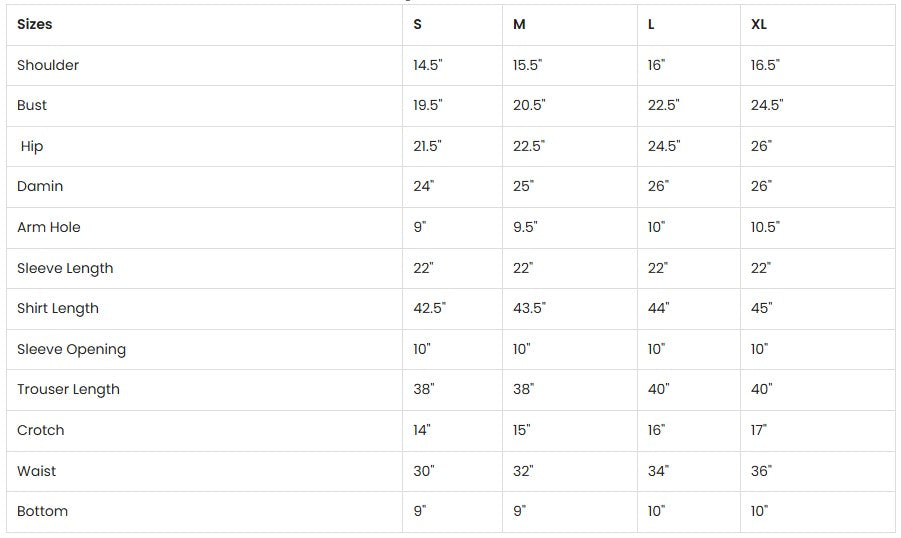Click the Waist row label
This screenshot has width=901, height=538.
pos(37,471)
